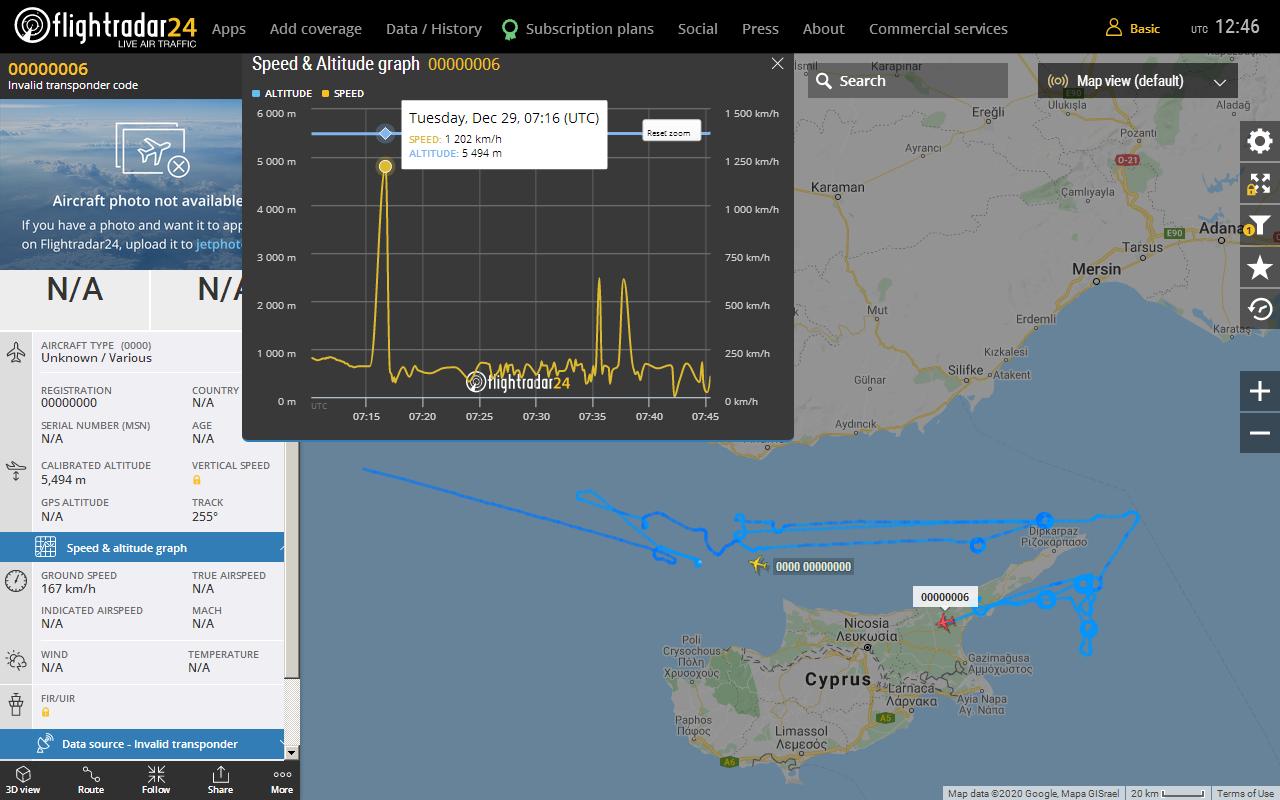Image resolution: width=1280 pixels, height=800 pixels.
Task: Open Subscription plans page
Action: coord(590,29)
